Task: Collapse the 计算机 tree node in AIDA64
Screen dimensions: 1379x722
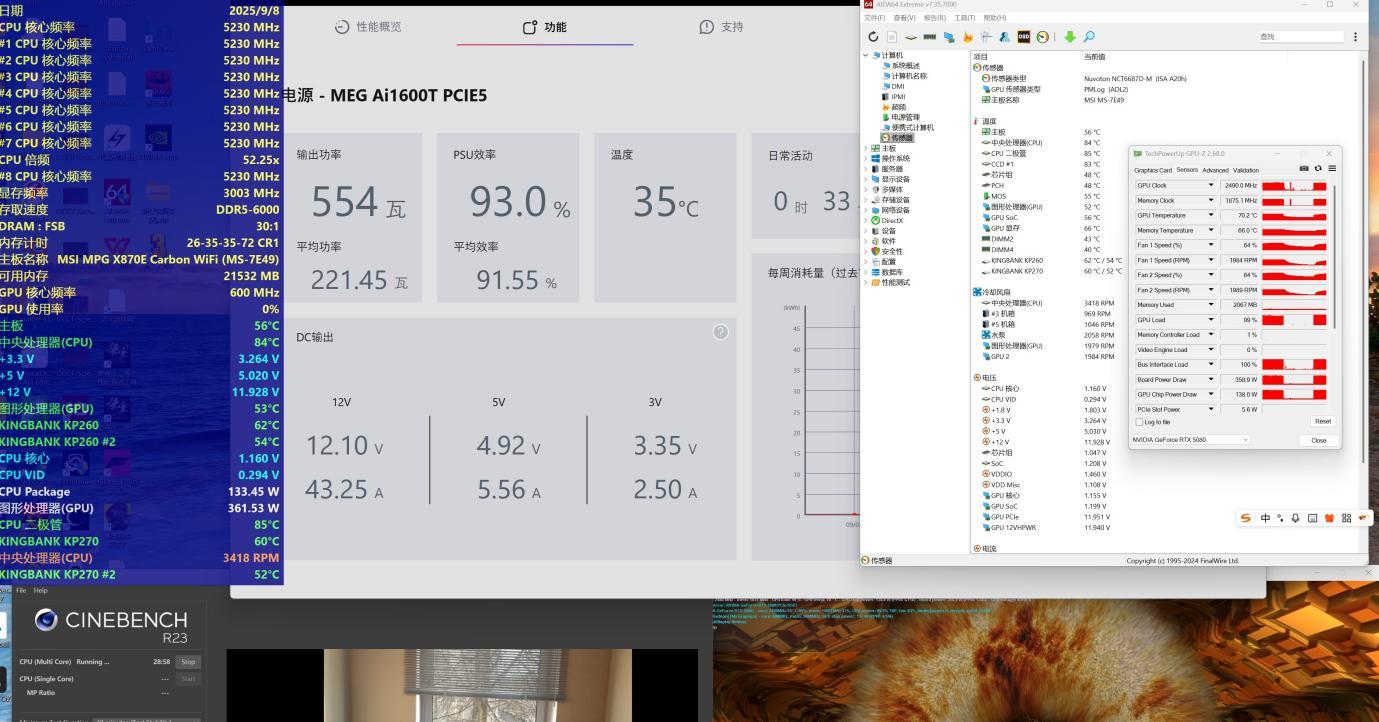Action: pyautogui.click(x=866, y=55)
